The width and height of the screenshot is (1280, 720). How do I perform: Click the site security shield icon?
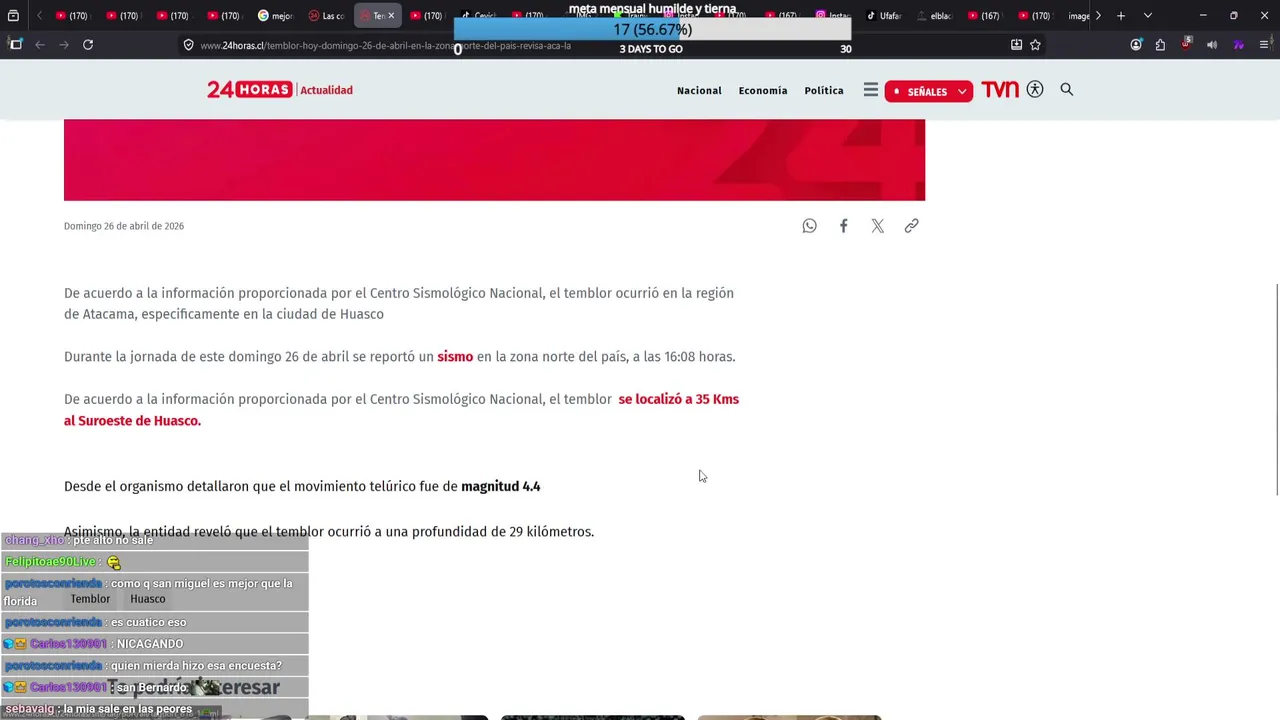click(188, 45)
